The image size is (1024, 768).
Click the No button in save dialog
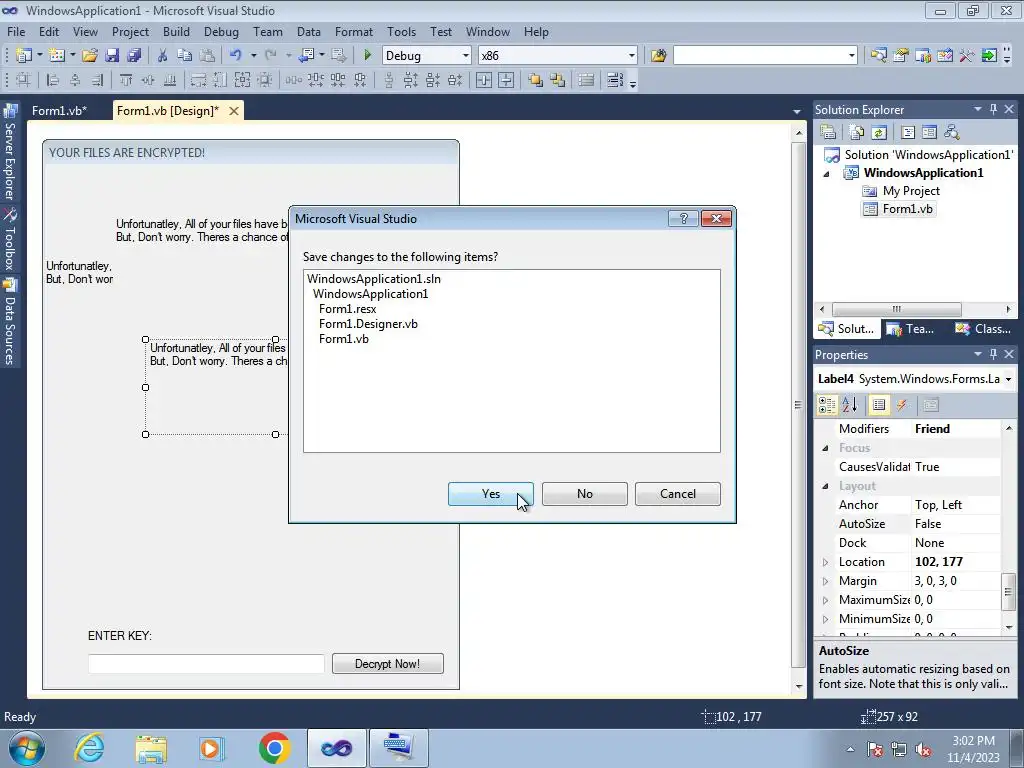584,494
